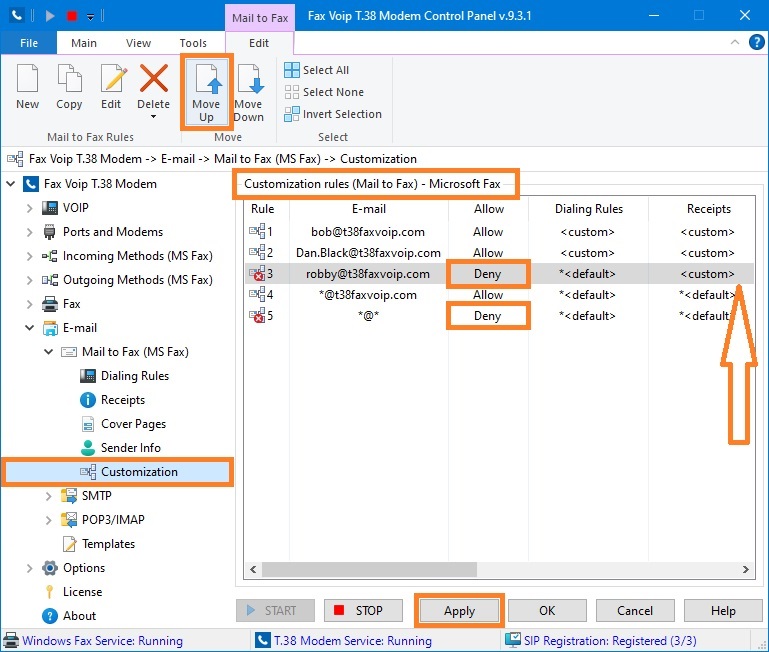Collapse the Fax Voip T.38 Modem node

click(x=11, y=184)
